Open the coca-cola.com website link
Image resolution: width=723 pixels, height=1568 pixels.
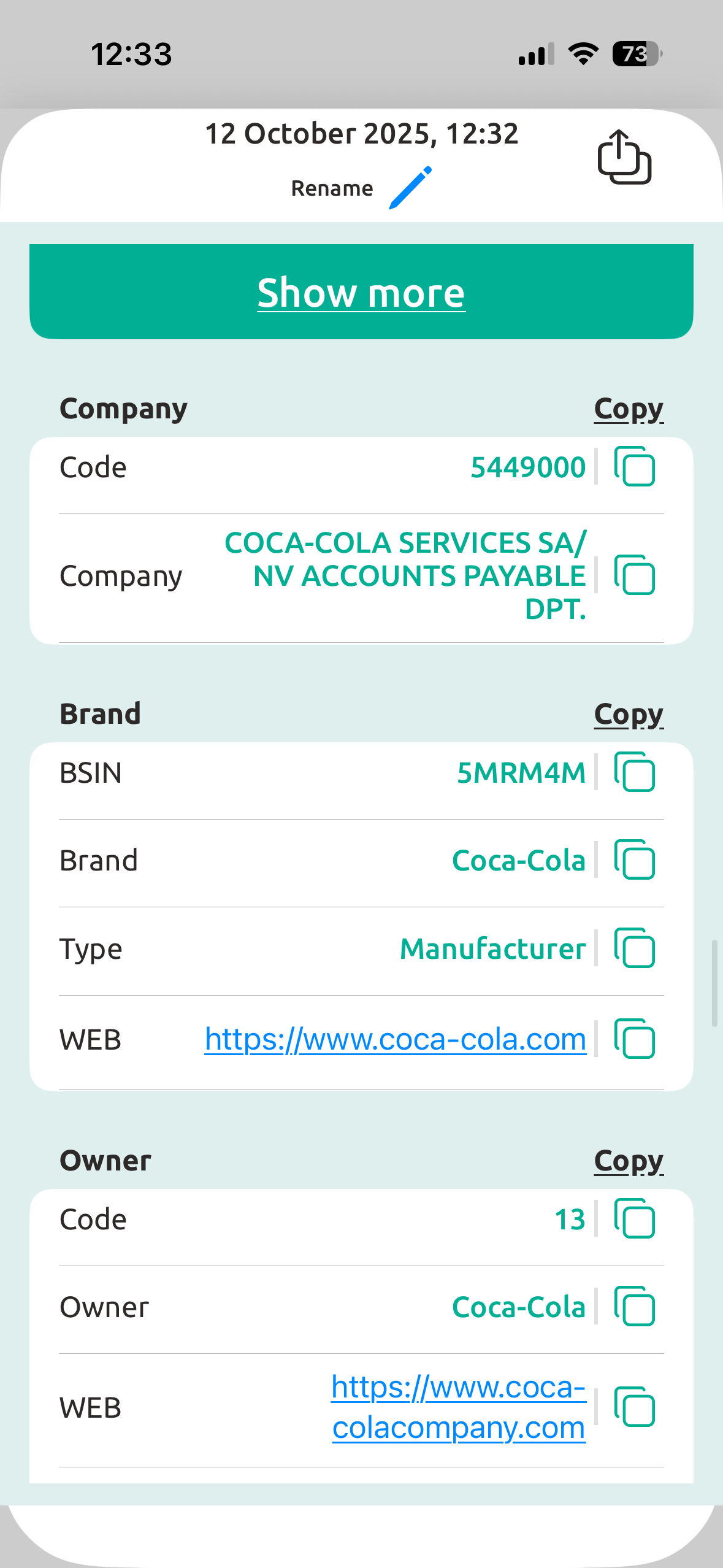[395, 1039]
